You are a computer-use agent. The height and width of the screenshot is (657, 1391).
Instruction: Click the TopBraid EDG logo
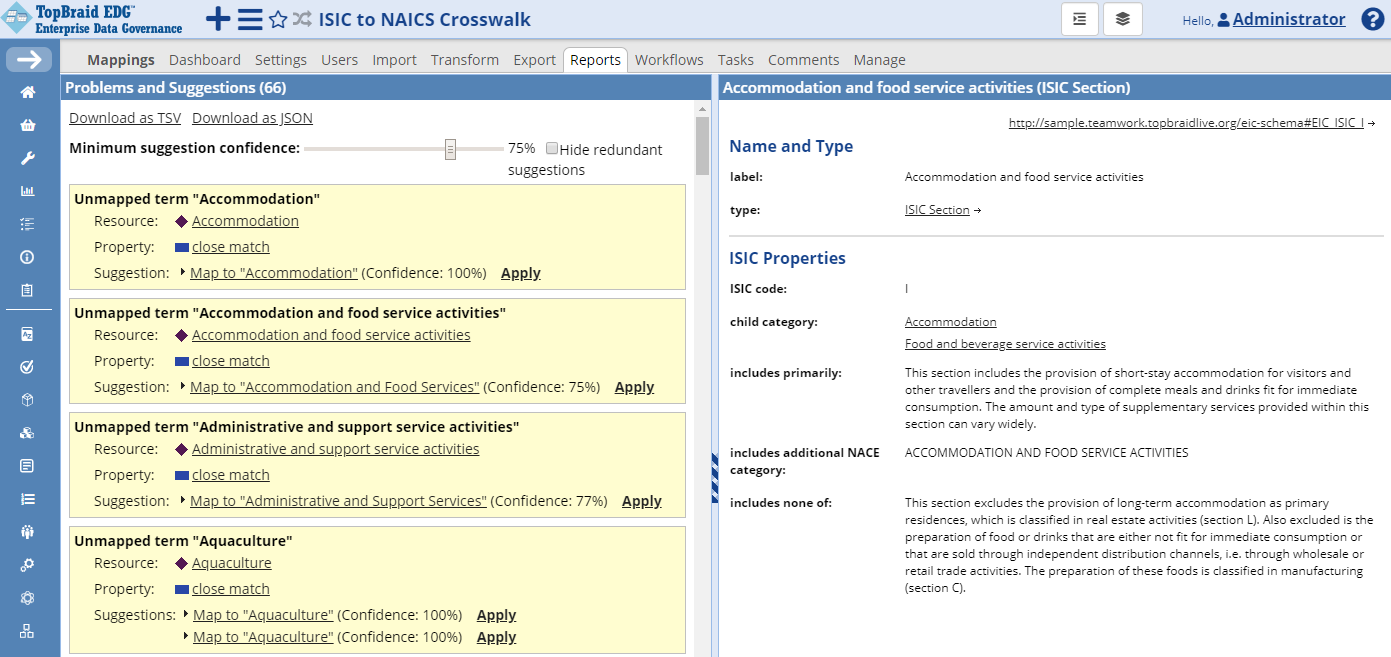pos(93,19)
